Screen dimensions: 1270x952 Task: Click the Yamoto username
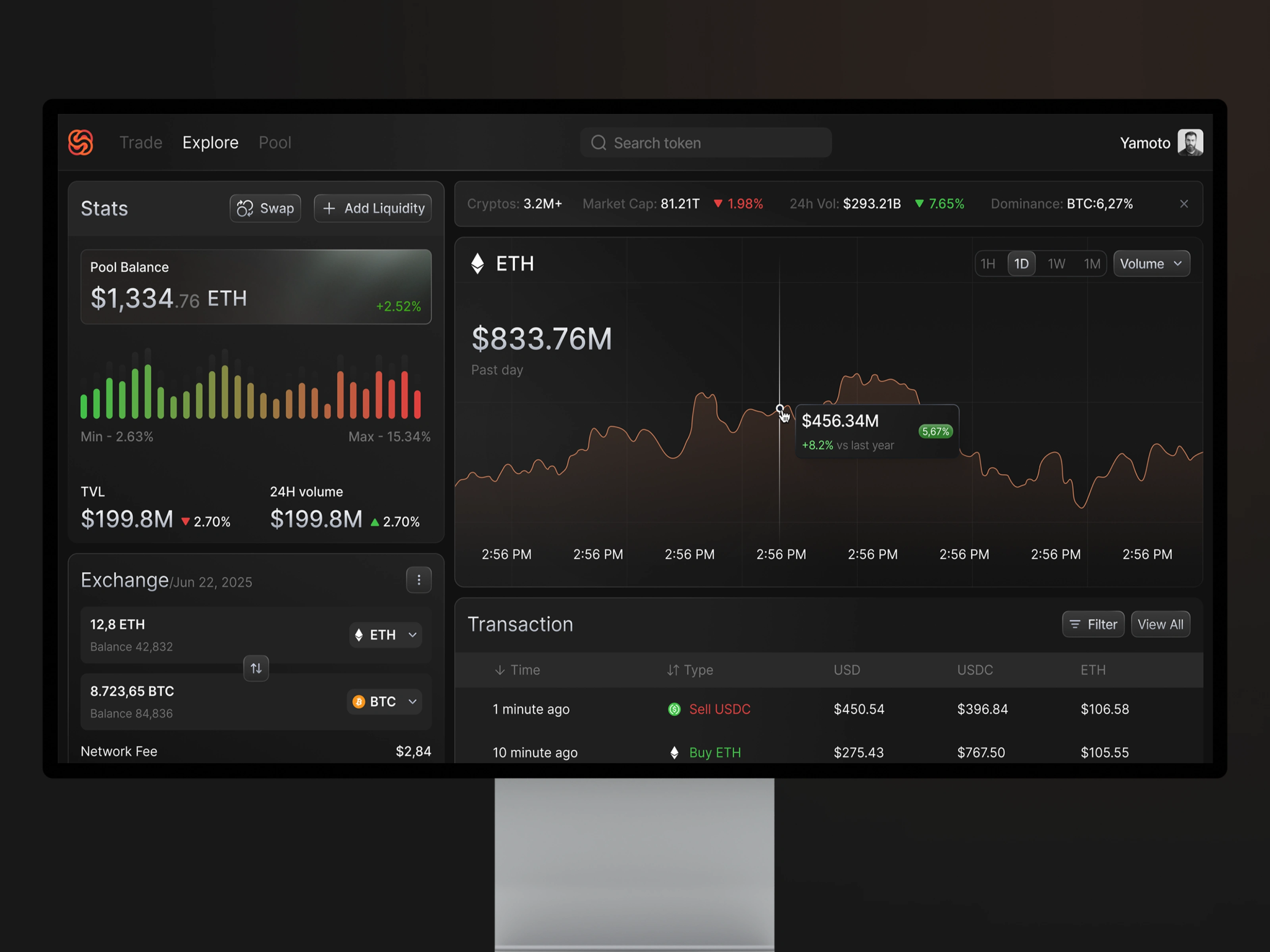[x=1145, y=143]
